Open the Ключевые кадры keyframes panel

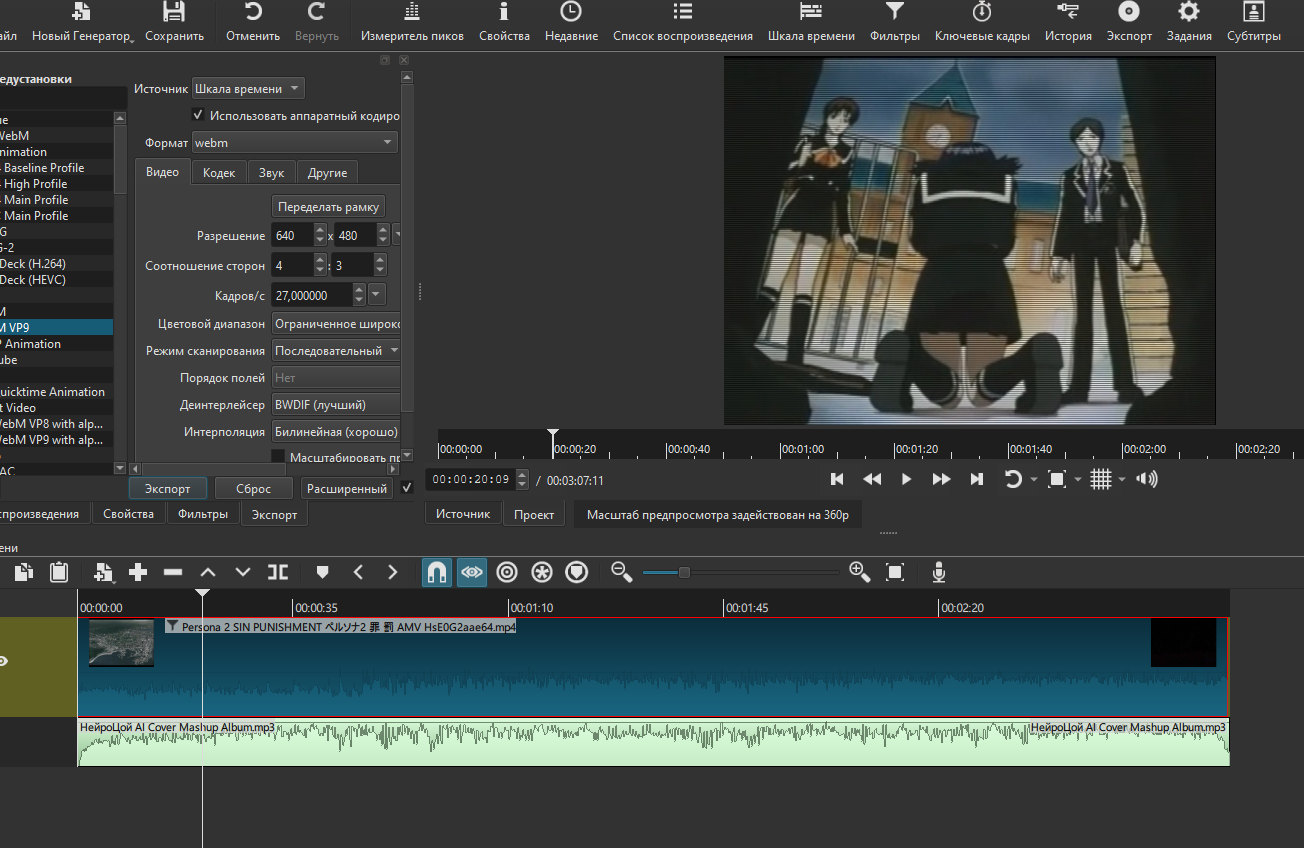pos(982,22)
